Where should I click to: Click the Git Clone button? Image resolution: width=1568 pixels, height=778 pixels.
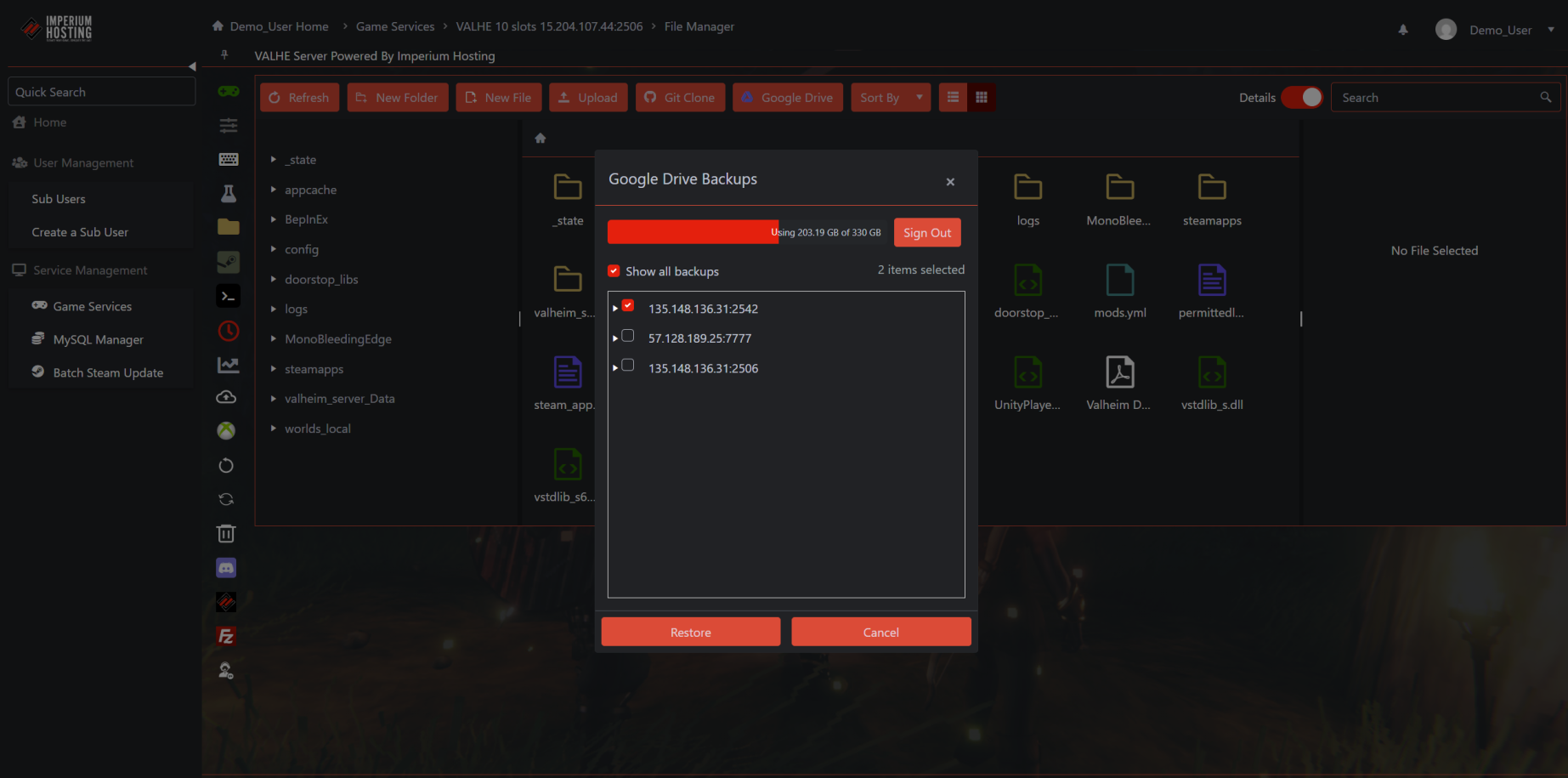[x=681, y=97]
